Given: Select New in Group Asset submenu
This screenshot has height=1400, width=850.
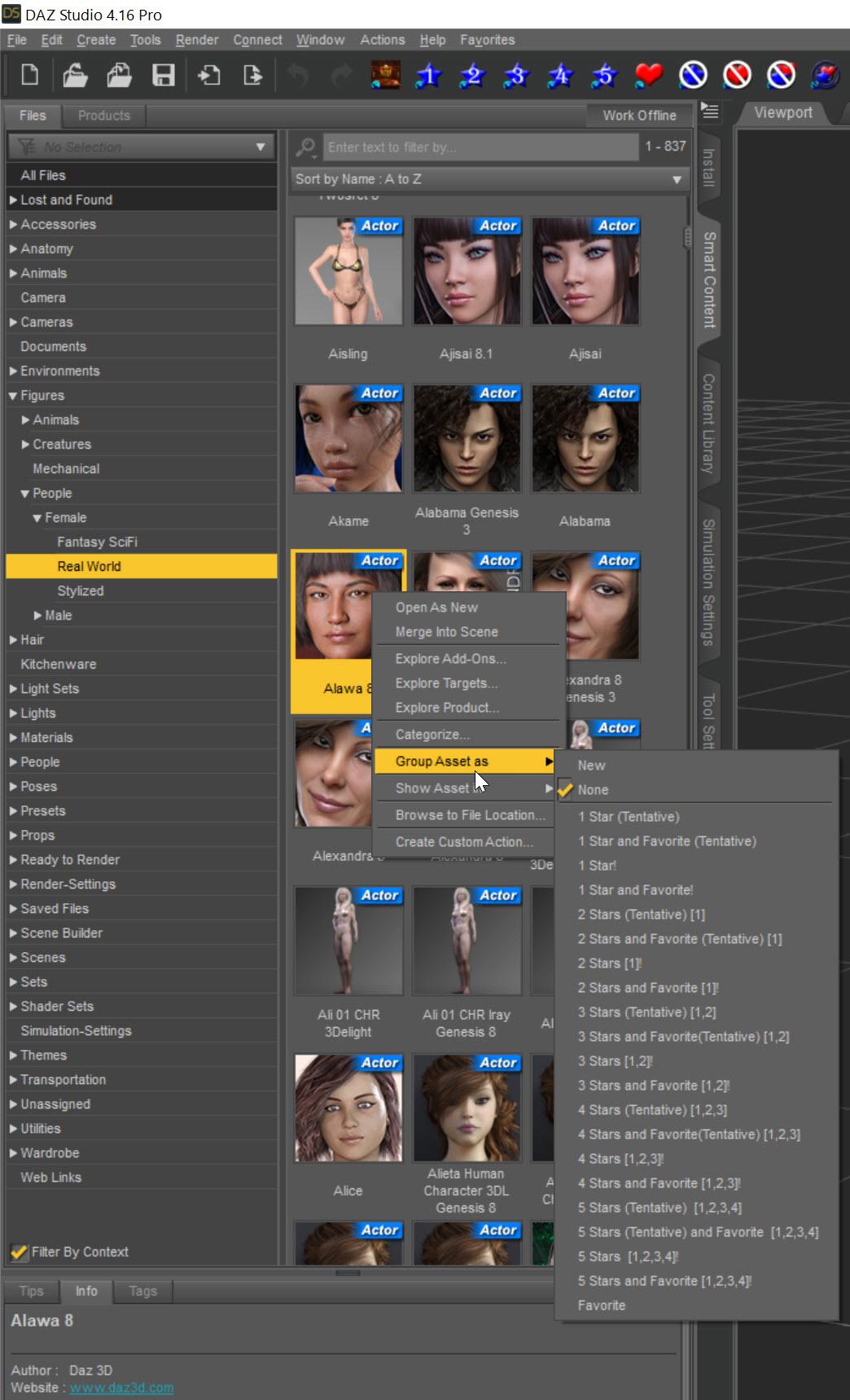Looking at the screenshot, I should coord(591,766).
